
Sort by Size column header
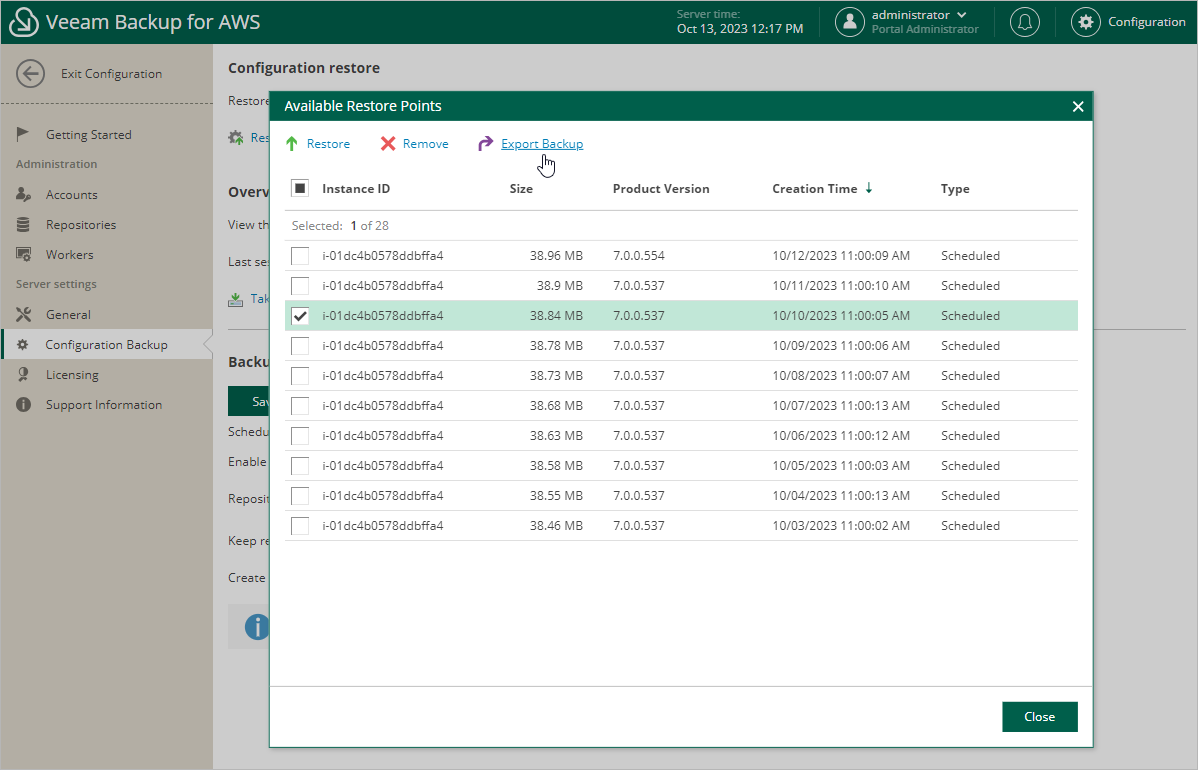521,189
